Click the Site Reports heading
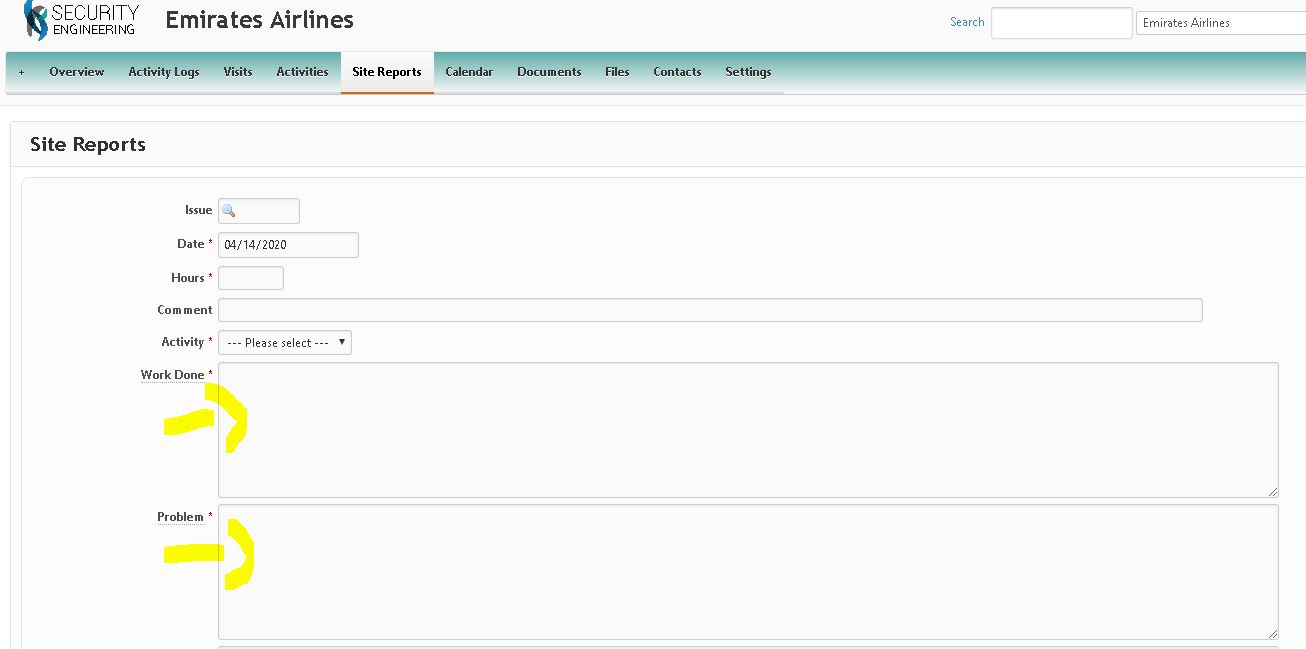Image resolution: width=1306 pixels, height=649 pixels. [88, 145]
